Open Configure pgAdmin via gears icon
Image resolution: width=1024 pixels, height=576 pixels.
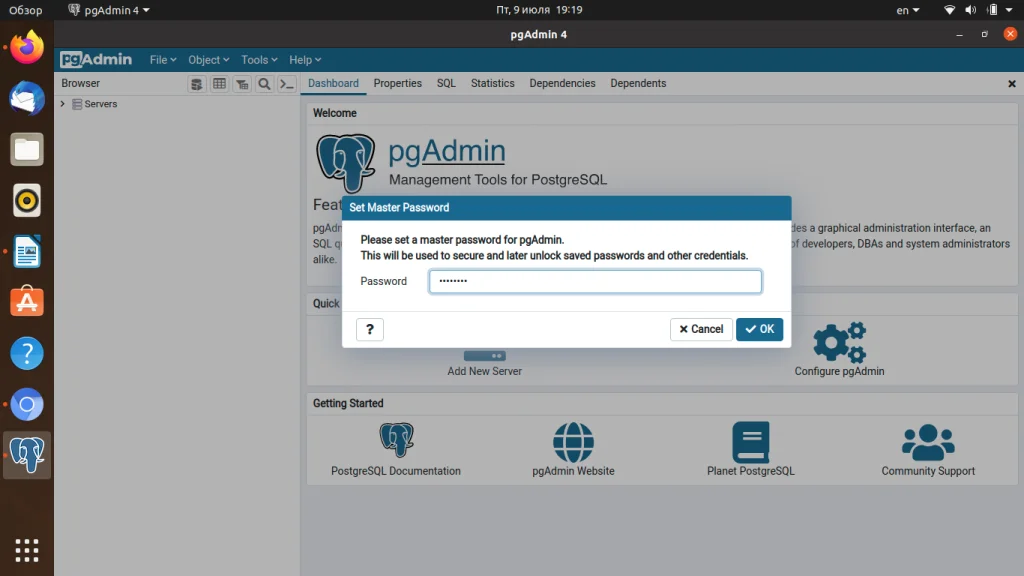838,340
